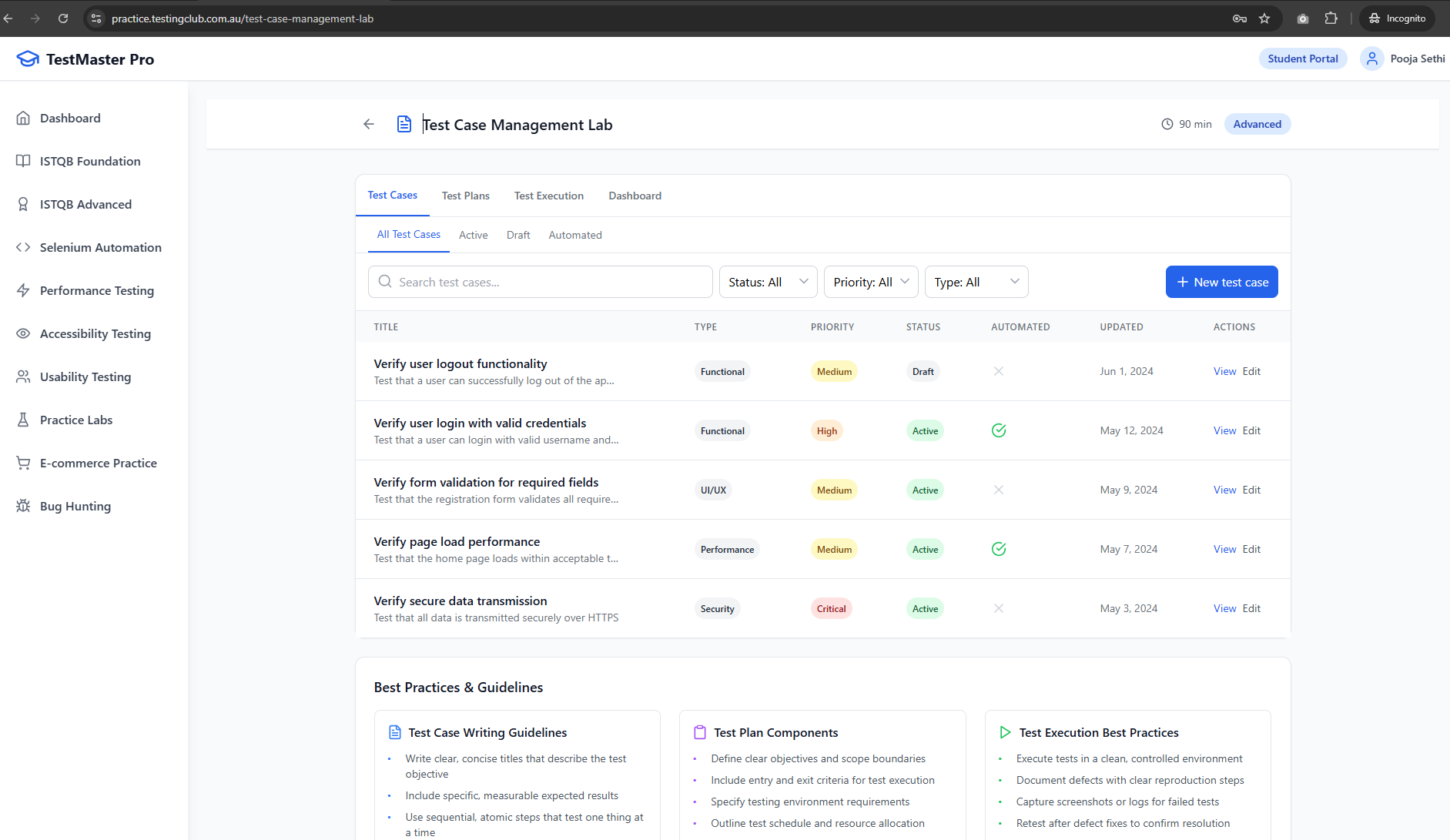Click the user avatar icon for Pooja Sethi
The height and width of the screenshot is (840, 1450).
[x=1372, y=59]
